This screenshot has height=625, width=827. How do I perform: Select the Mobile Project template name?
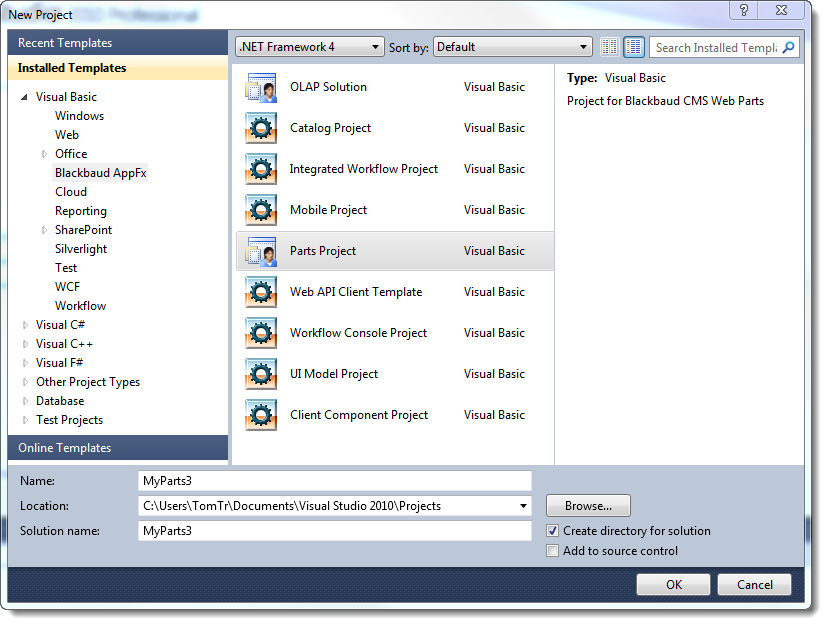329,210
